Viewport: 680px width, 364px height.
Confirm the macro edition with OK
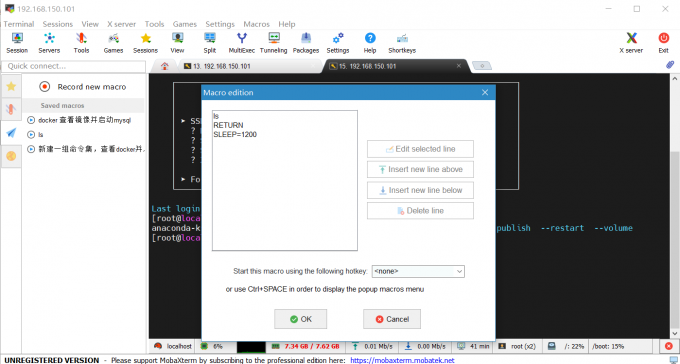301,319
